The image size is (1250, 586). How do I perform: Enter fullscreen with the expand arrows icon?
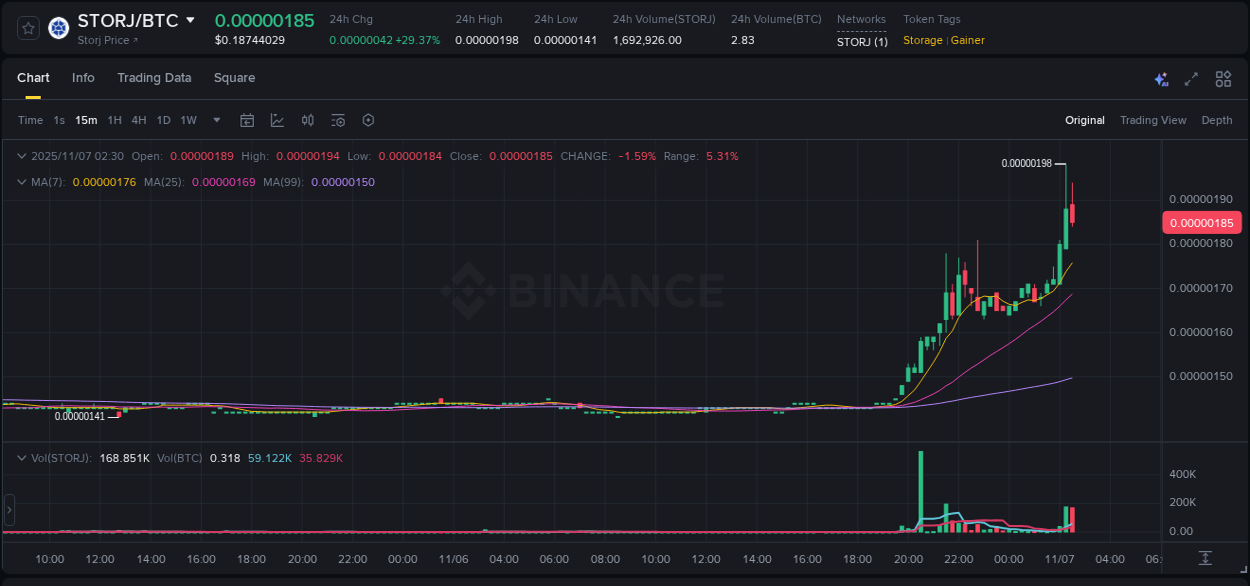[x=1191, y=78]
